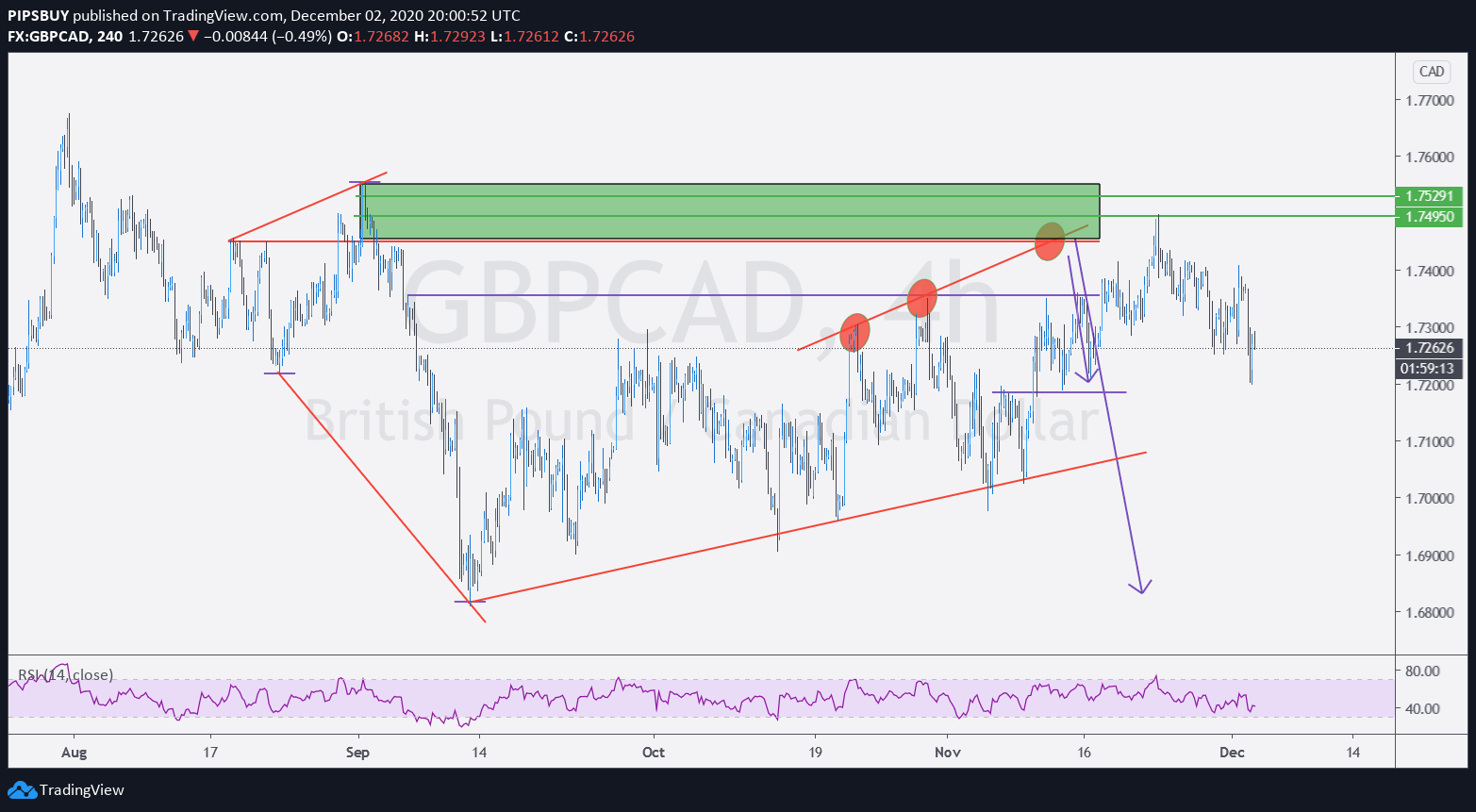Image resolution: width=1476 pixels, height=812 pixels.
Task: Click the CAD currency badge
Action: 1431,72
